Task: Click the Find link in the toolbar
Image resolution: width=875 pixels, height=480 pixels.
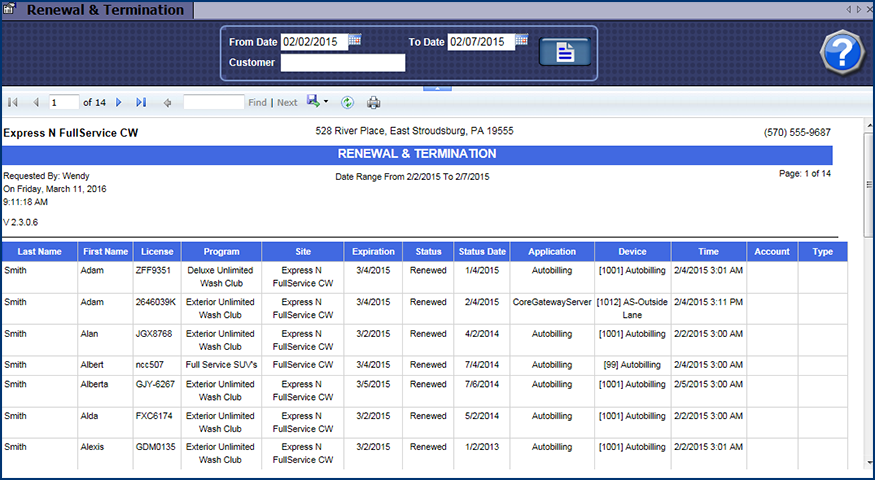Action: coord(257,103)
